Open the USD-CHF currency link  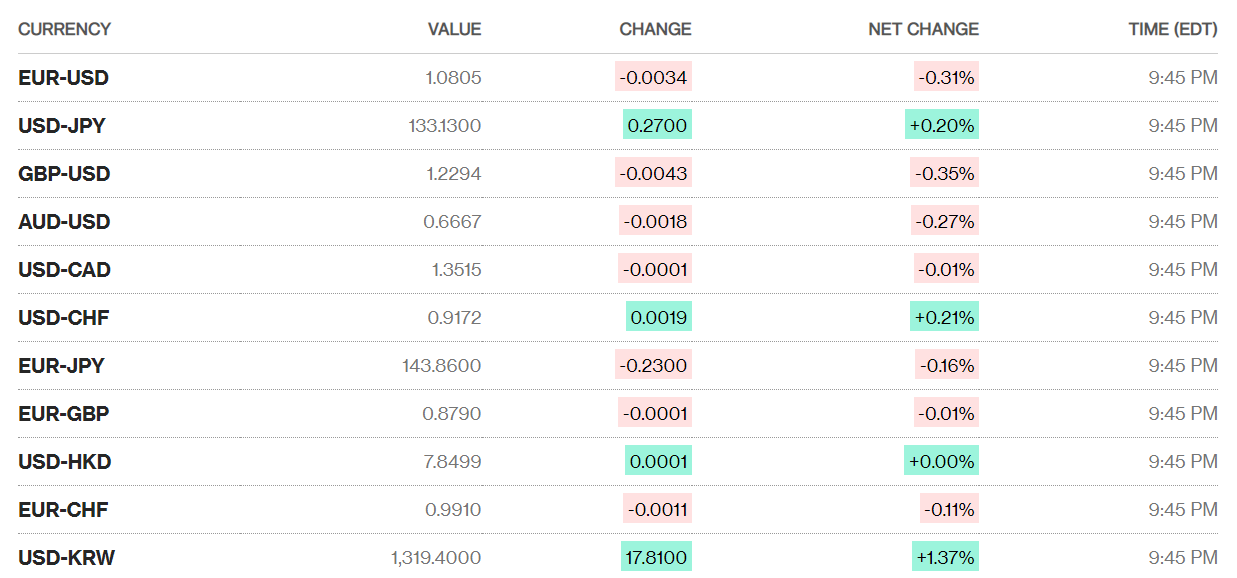[x=64, y=318]
